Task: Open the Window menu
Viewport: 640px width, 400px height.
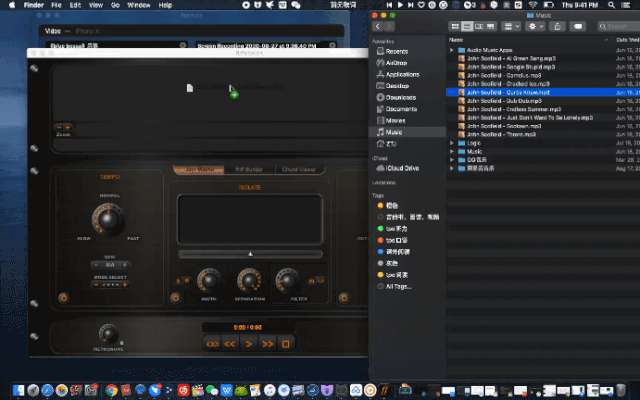Action: click(139, 5)
